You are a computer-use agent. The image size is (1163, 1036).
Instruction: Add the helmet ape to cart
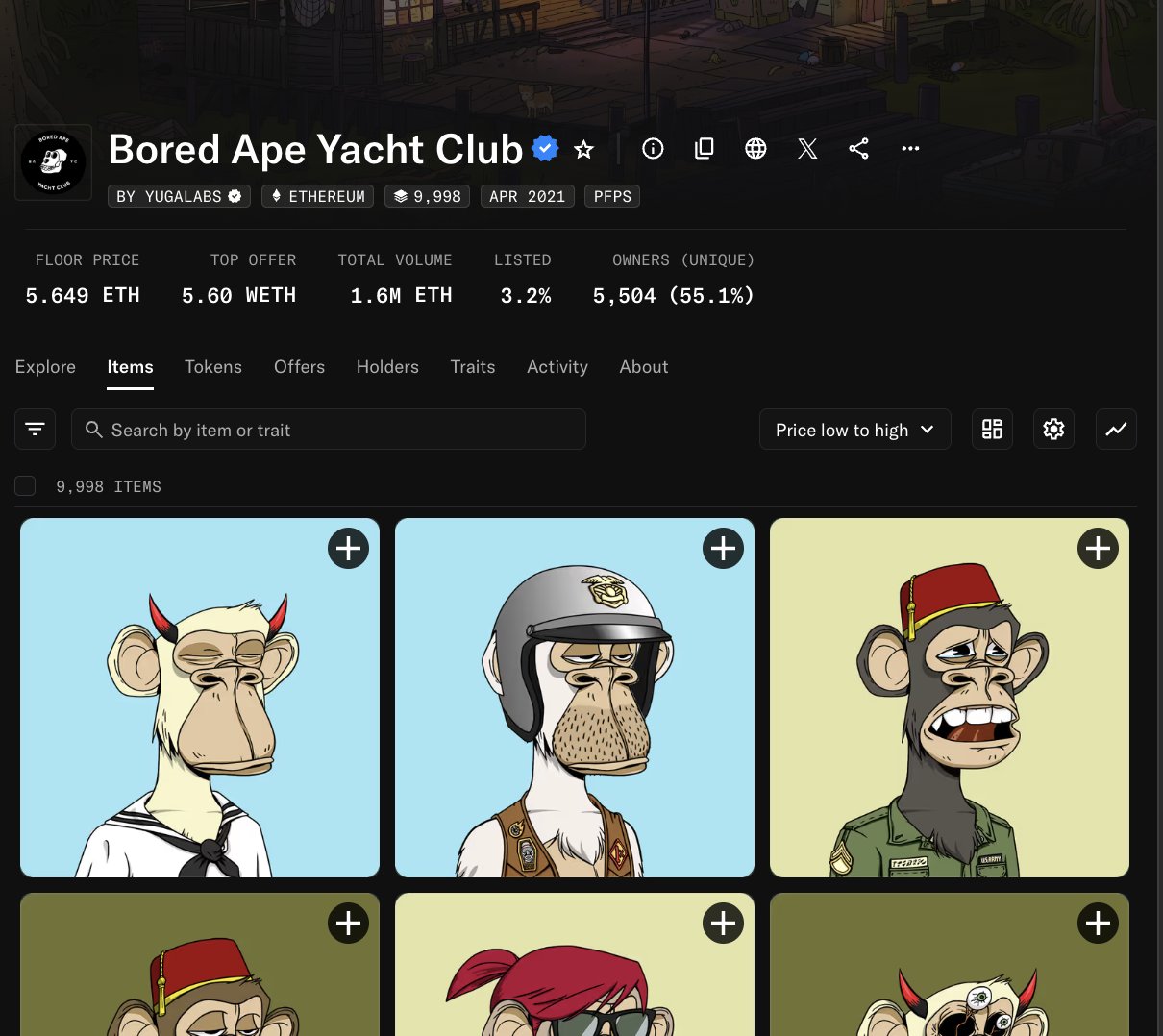tap(723, 549)
